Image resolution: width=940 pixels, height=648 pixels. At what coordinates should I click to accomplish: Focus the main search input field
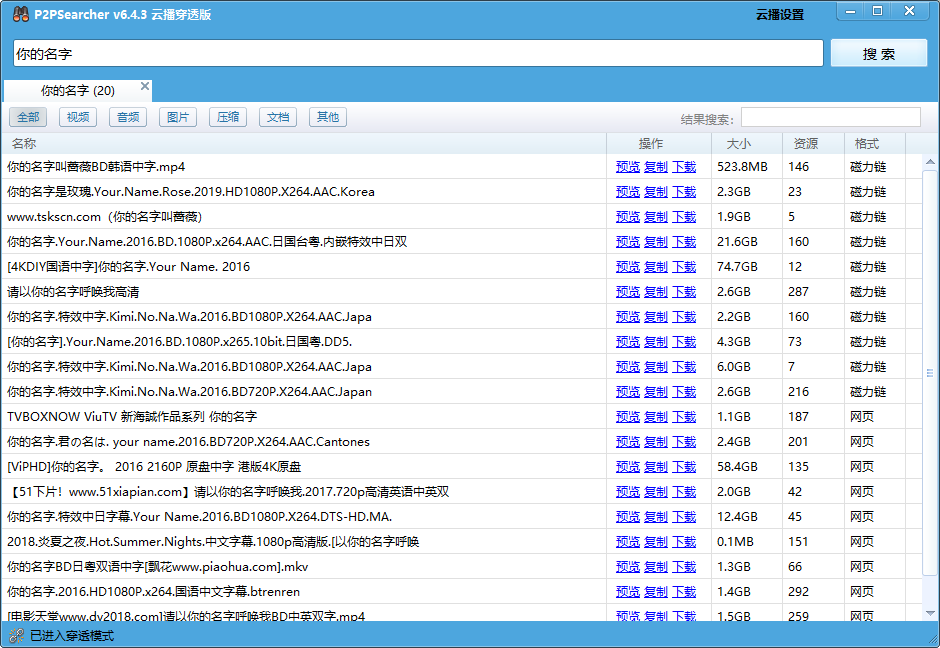418,53
